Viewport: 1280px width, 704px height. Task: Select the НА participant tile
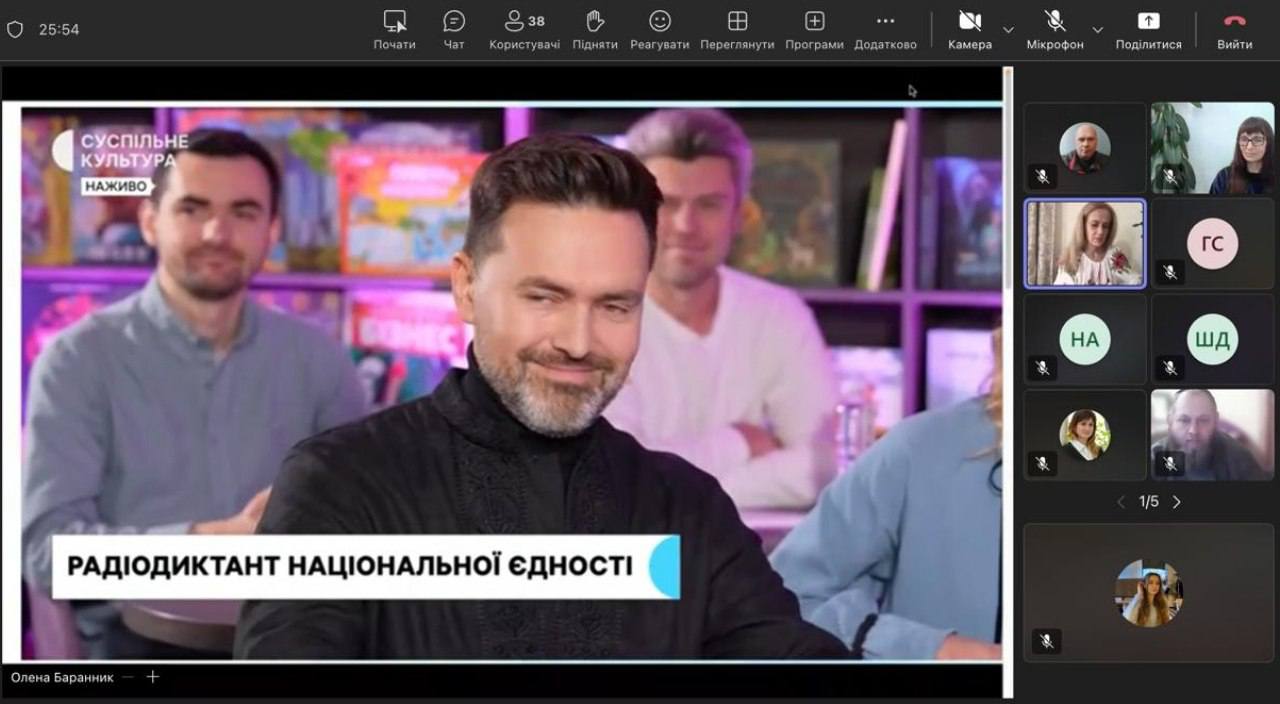point(1085,340)
